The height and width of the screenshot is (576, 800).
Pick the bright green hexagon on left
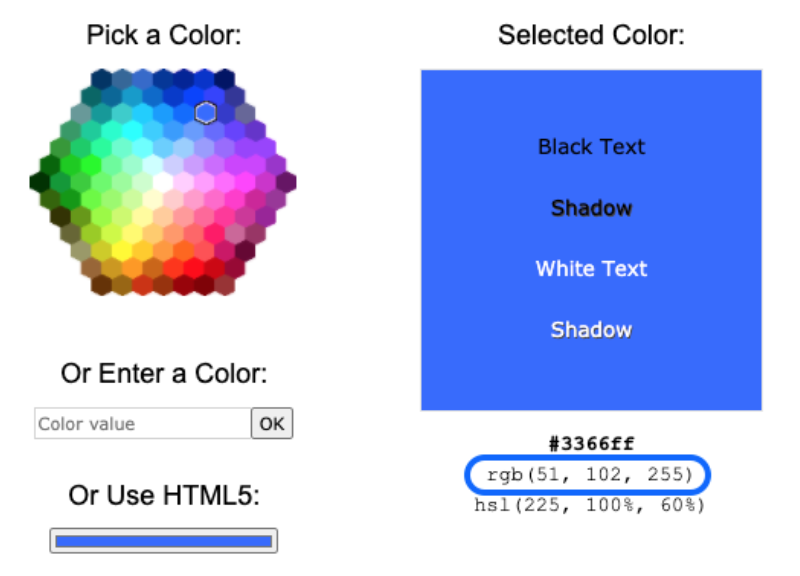click(91, 165)
